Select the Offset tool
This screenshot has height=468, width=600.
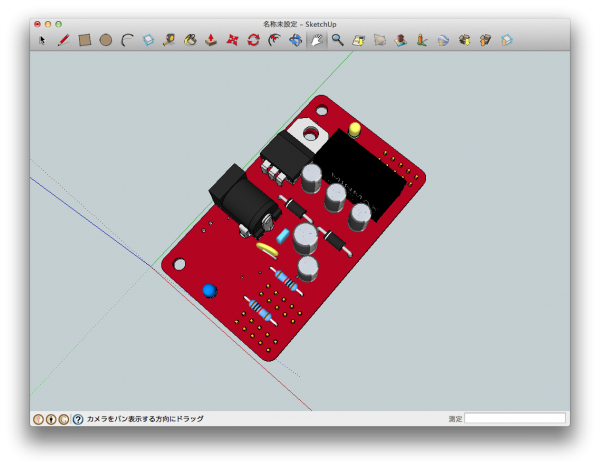coord(274,41)
